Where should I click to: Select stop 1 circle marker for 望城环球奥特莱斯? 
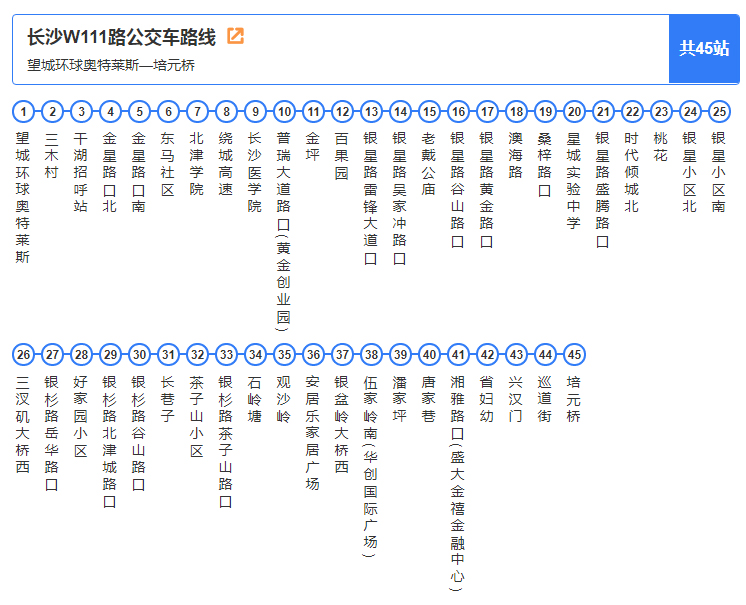pyautogui.click(x=24, y=111)
